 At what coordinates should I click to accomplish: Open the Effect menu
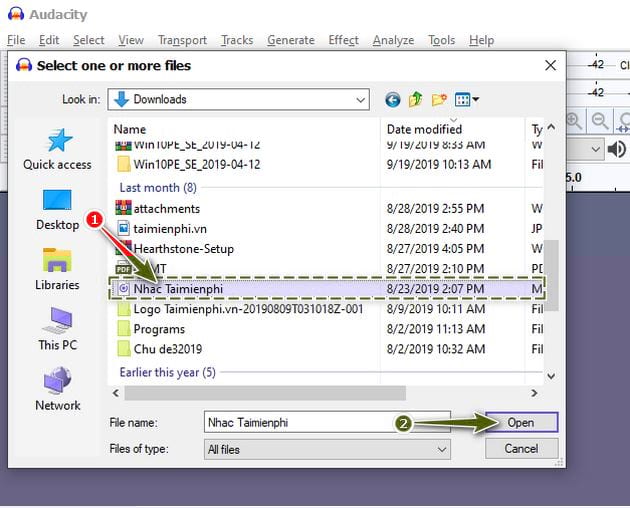point(344,40)
